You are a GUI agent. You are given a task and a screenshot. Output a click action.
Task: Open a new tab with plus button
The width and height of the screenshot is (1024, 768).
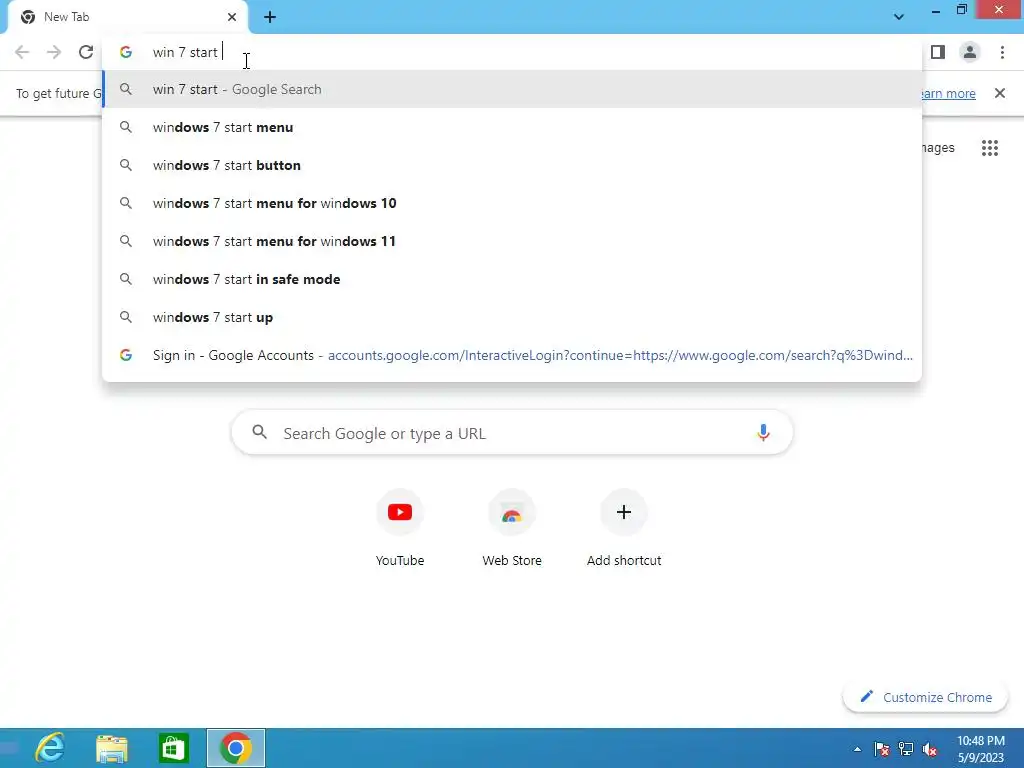270,17
